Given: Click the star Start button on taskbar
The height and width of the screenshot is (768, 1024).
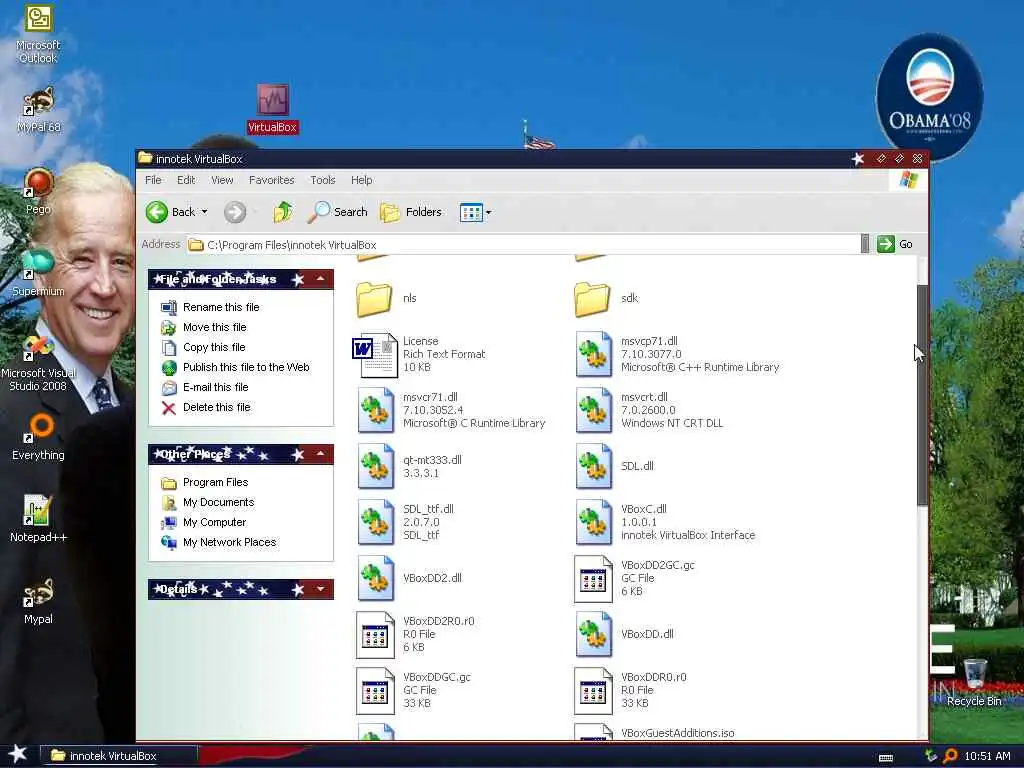Looking at the screenshot, I should [x=18, y=754].
